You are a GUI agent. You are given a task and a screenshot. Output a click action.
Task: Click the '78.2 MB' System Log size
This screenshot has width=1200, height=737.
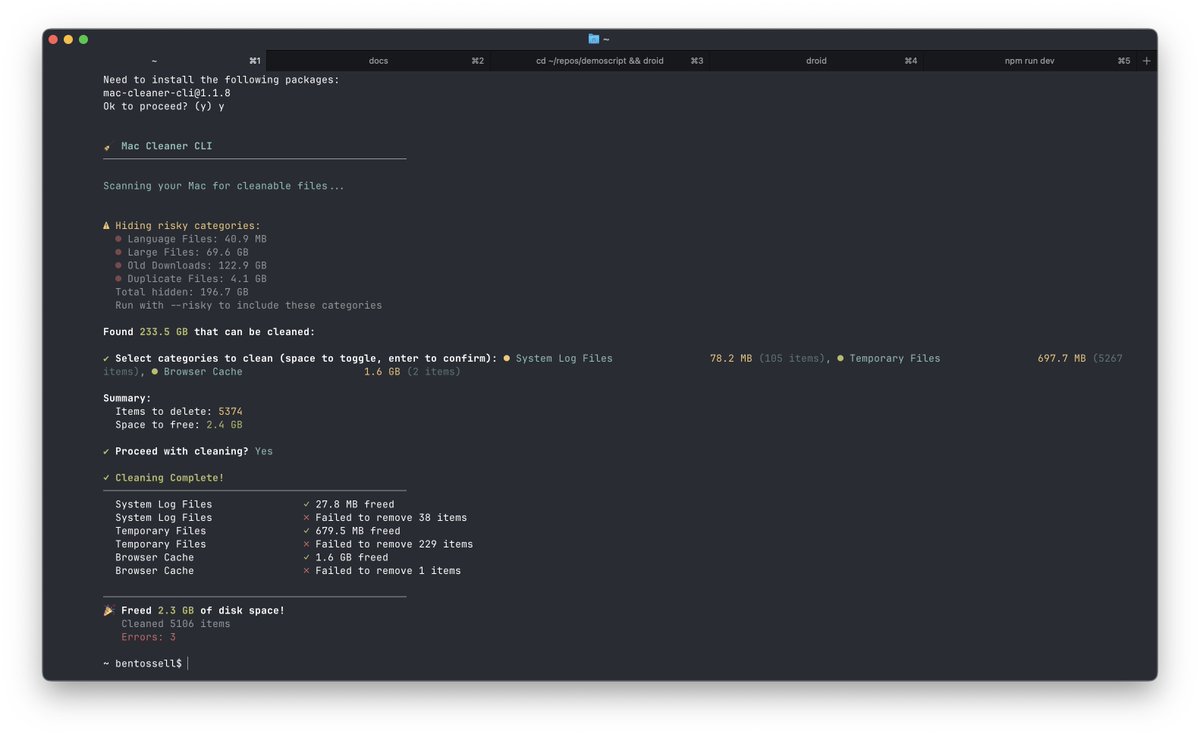pos(731,358)
